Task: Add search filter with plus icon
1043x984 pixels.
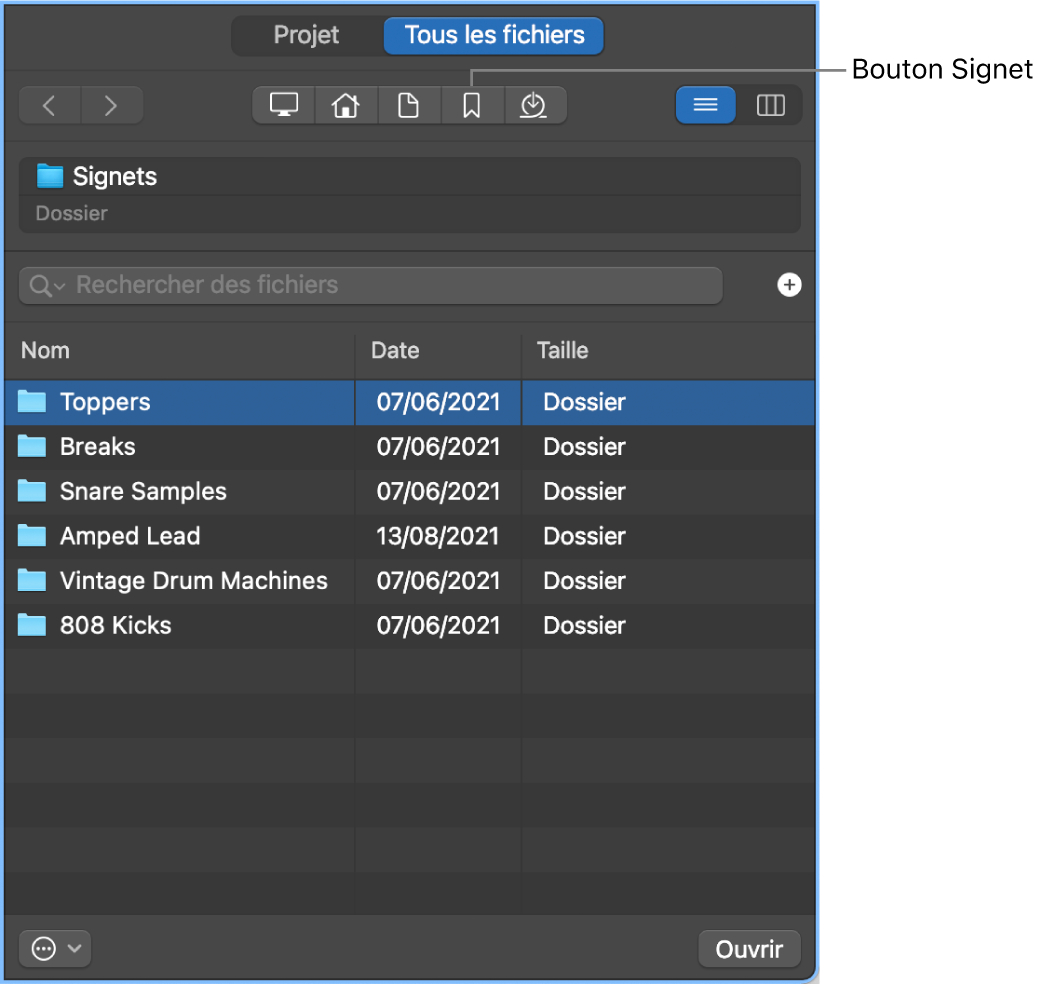Action: (x=789, y=285)
